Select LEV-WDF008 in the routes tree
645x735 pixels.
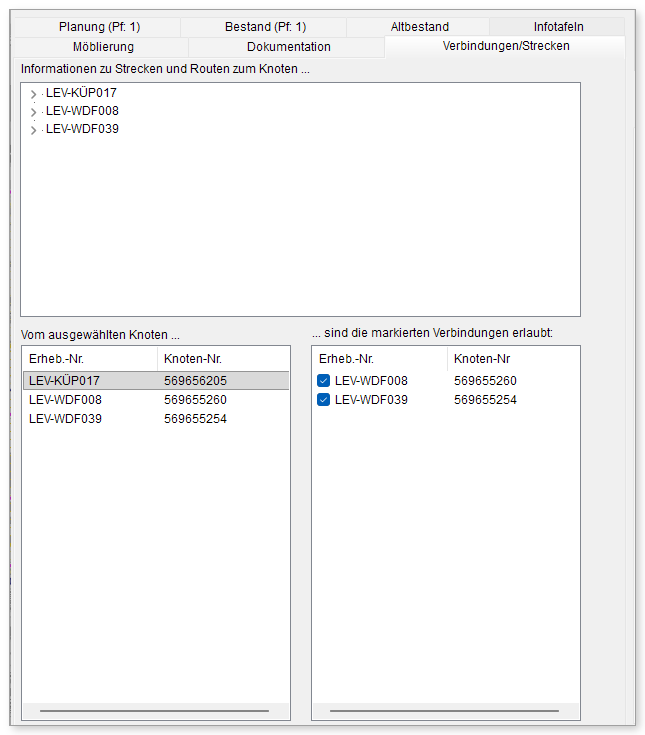pyautogui.click(x=82, y=111)
